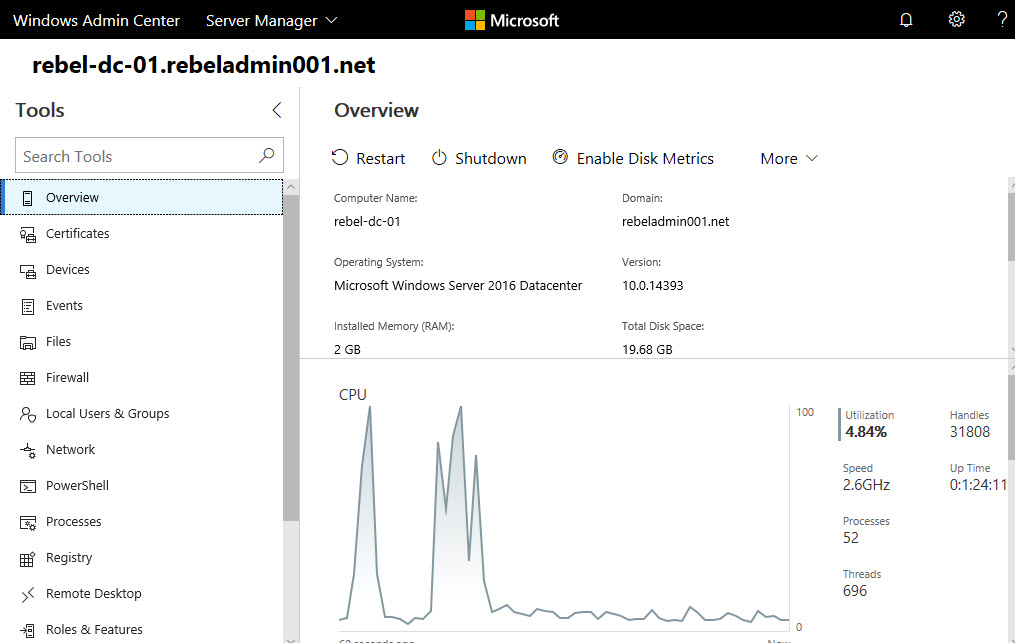Open Roles & Features
The height and width of the screenshot is (643, 1015).
pyautogui.click(x=142, y=629)
